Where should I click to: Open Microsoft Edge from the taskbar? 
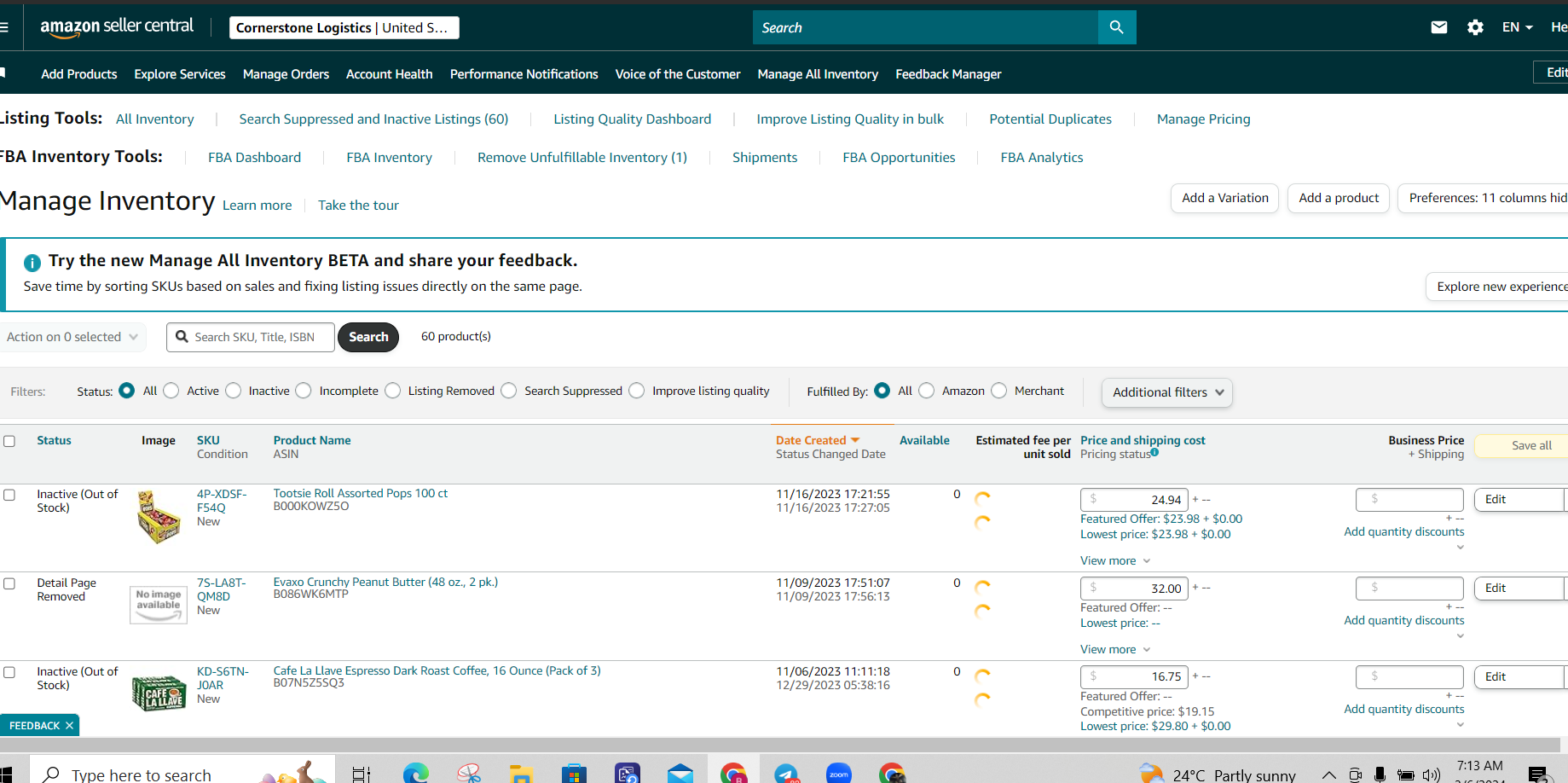click(x=415, y=774)
